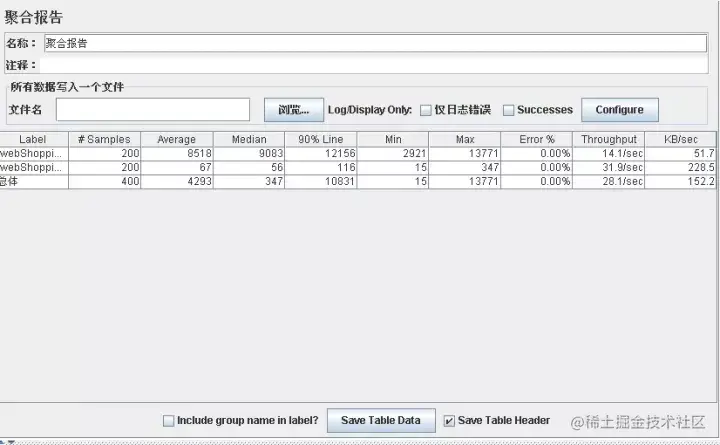
Task: Open the Configure button
Action: click(619, 110)
